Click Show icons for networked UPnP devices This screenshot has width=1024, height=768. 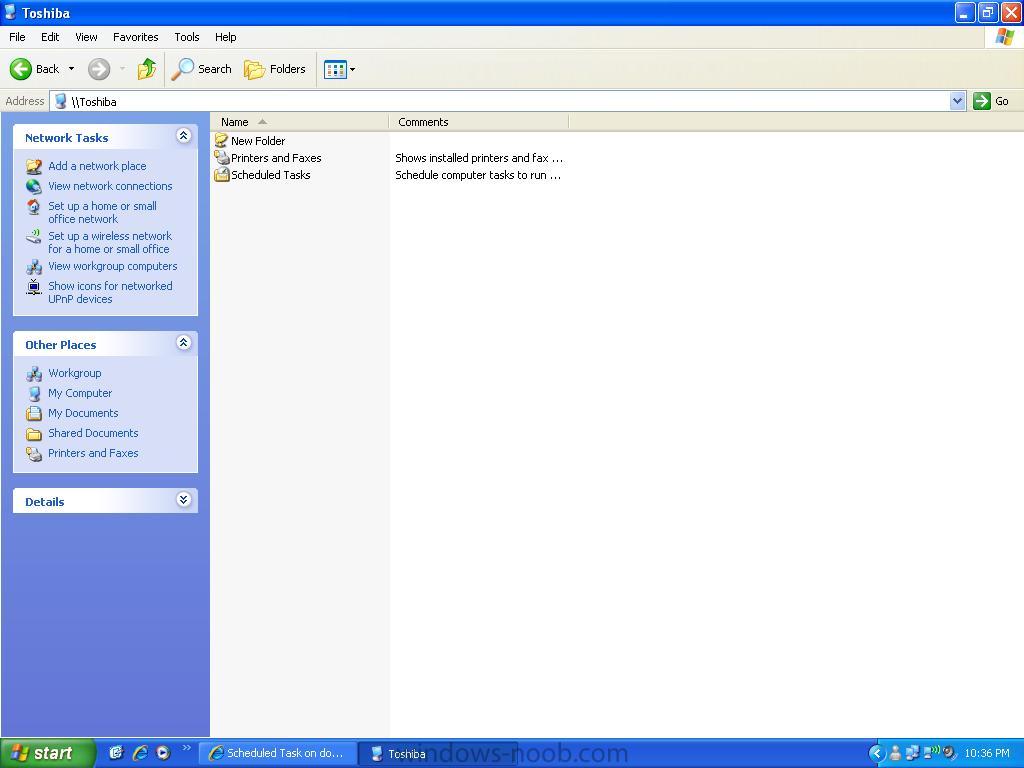pos(110,293)
